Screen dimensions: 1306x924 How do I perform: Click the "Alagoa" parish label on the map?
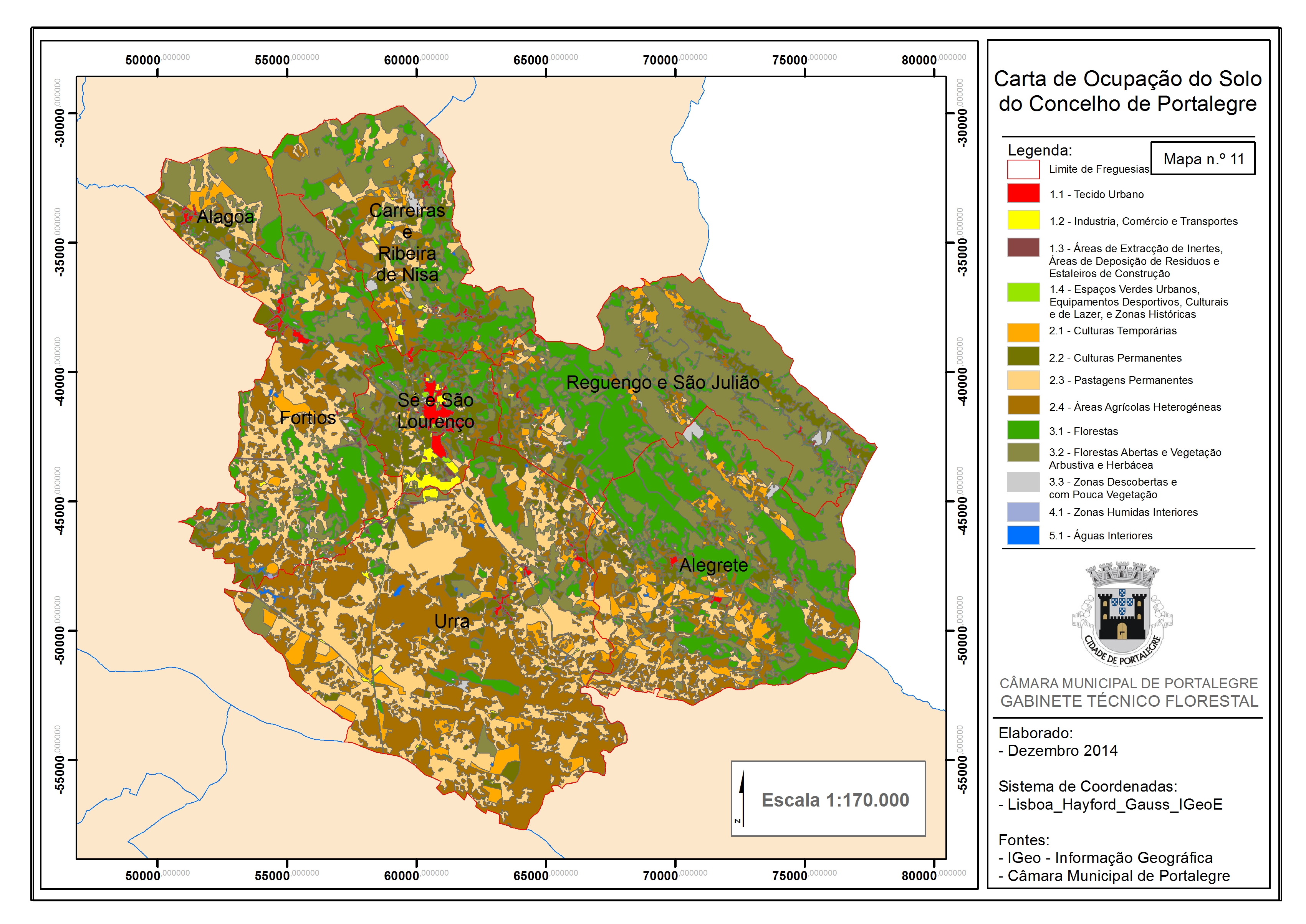tap(225, 217)
